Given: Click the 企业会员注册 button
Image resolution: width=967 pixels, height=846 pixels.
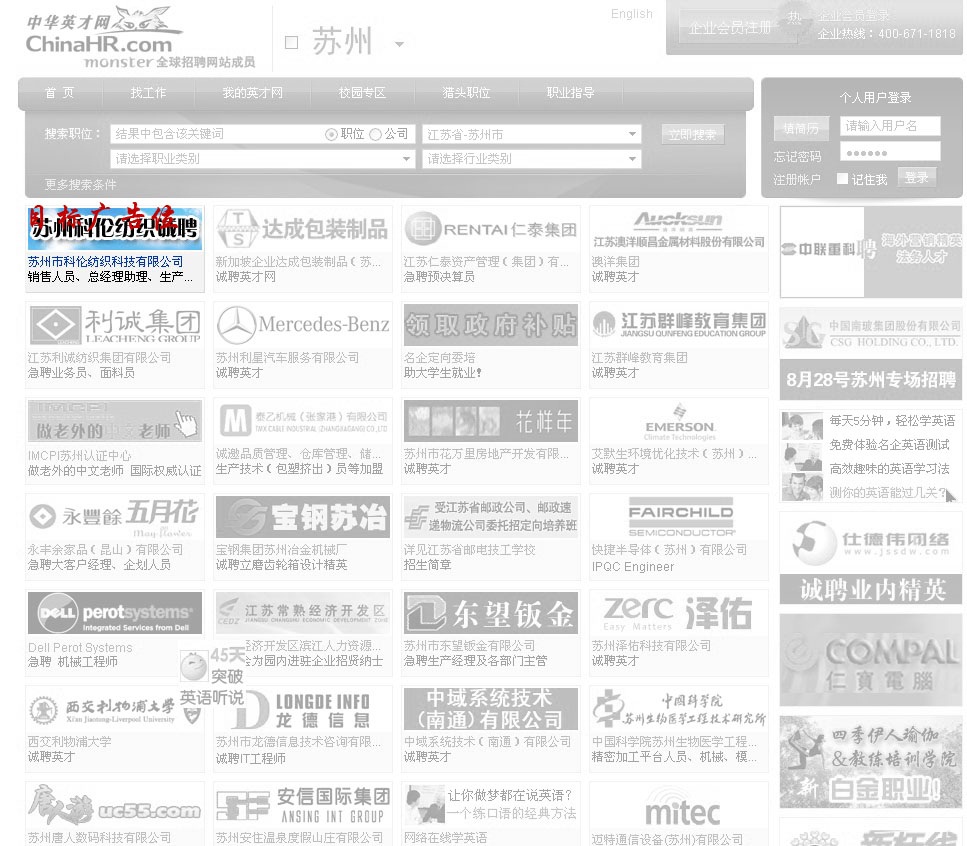Looking at the screenshot, I should coord(730,28).
